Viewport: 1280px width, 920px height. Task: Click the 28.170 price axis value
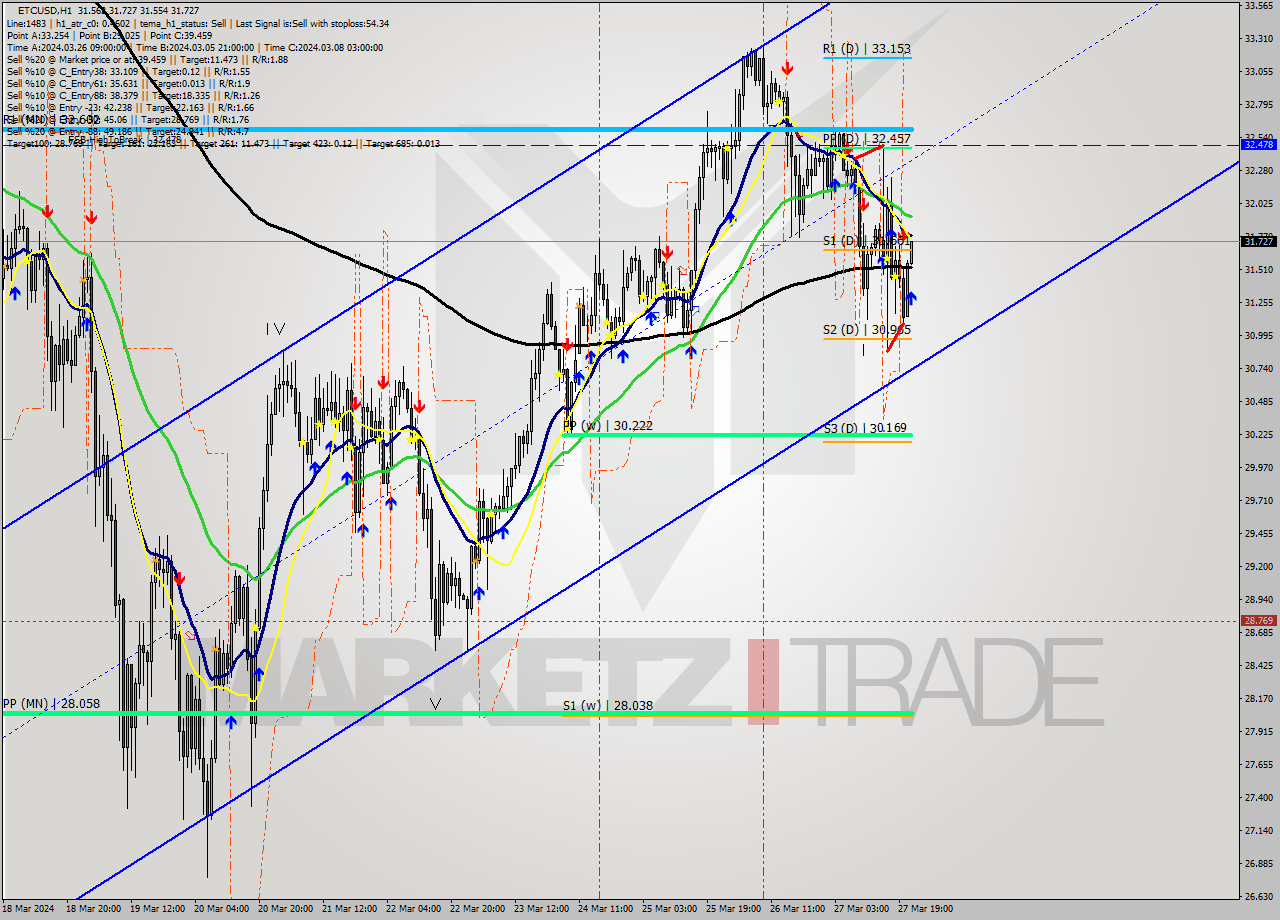[1258, 698]
